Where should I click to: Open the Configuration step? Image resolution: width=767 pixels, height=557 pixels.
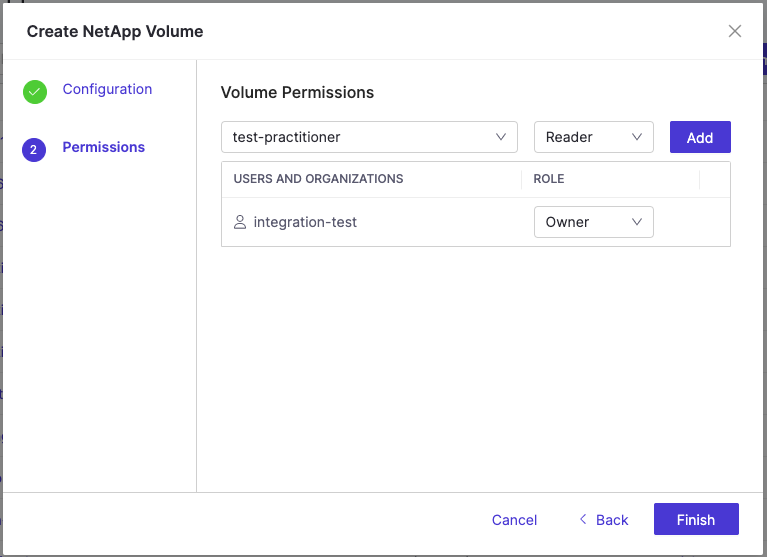pos(107,89)
